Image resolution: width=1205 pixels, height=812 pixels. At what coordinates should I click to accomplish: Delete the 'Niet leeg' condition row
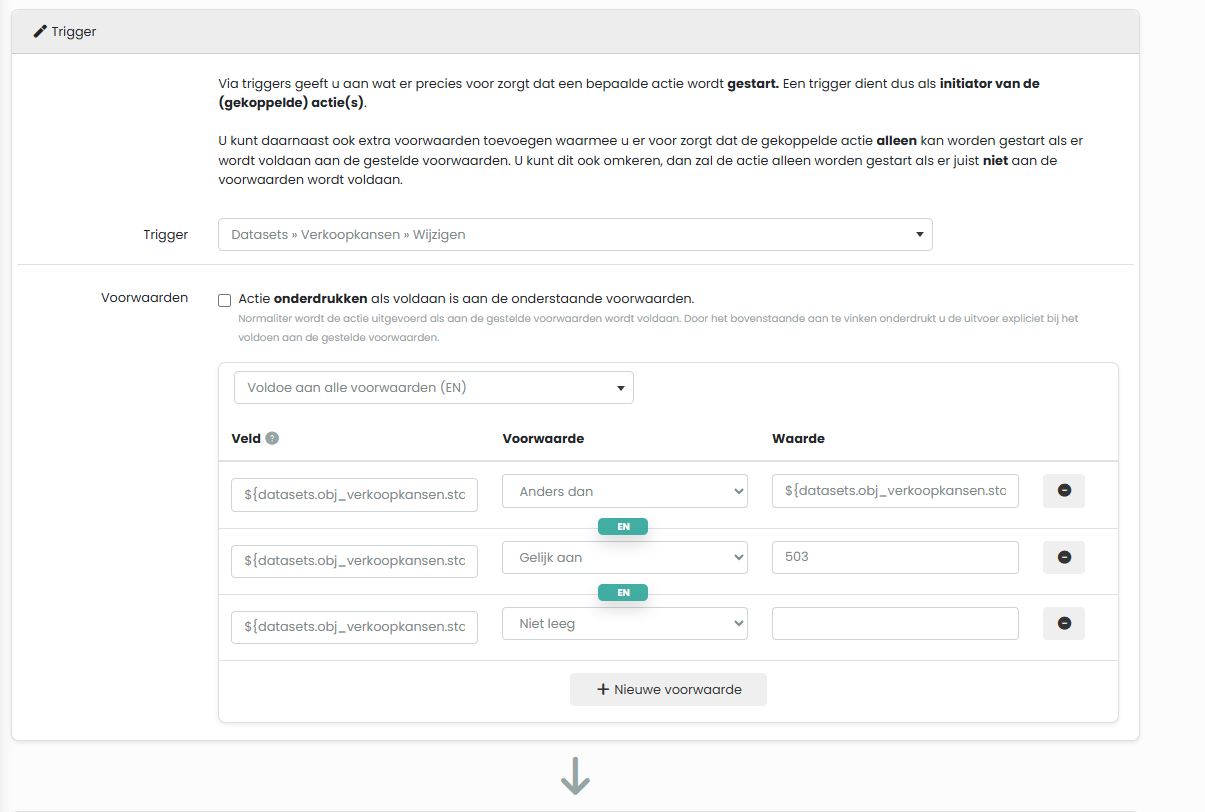(1063, 623)
